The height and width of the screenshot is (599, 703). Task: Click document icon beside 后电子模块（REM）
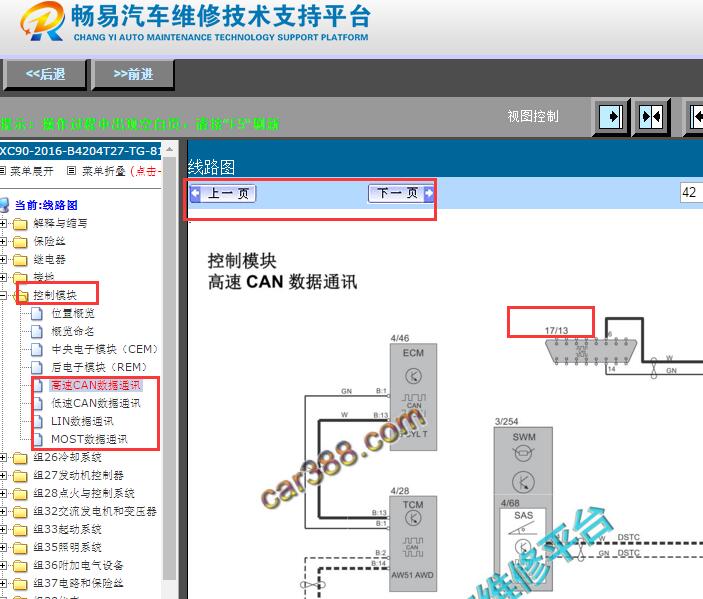pyautogui.click(x=38, y=367)
